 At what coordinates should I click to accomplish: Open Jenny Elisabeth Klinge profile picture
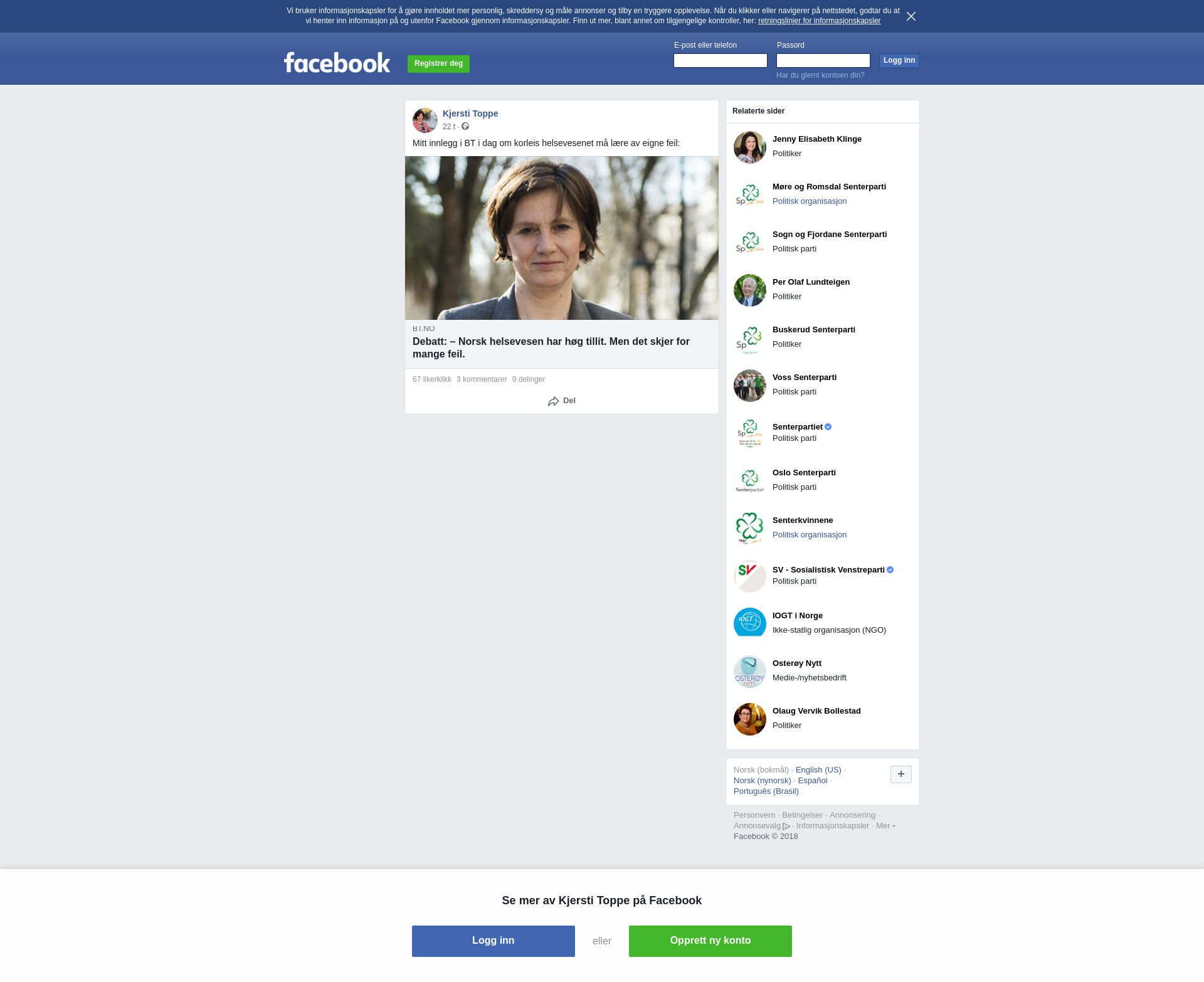click(x=750, y=147)
